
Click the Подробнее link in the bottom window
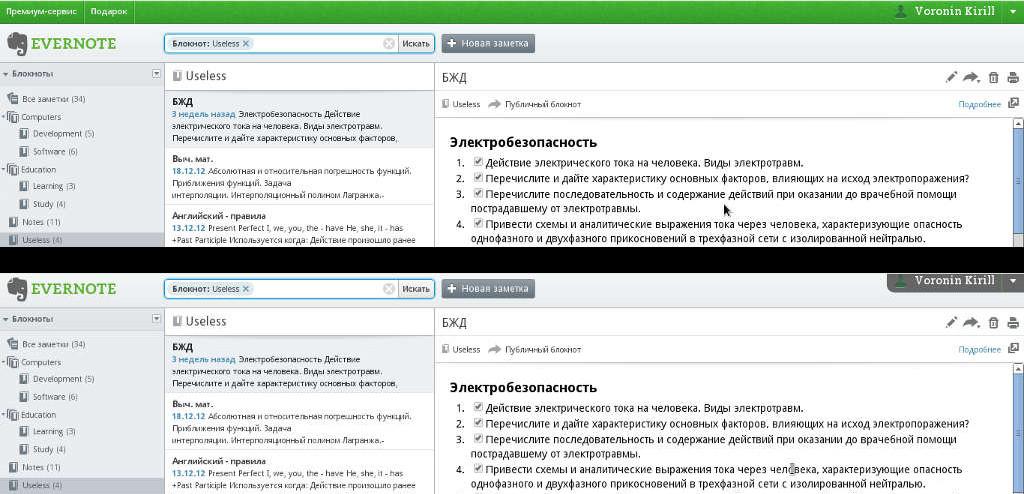979,350
